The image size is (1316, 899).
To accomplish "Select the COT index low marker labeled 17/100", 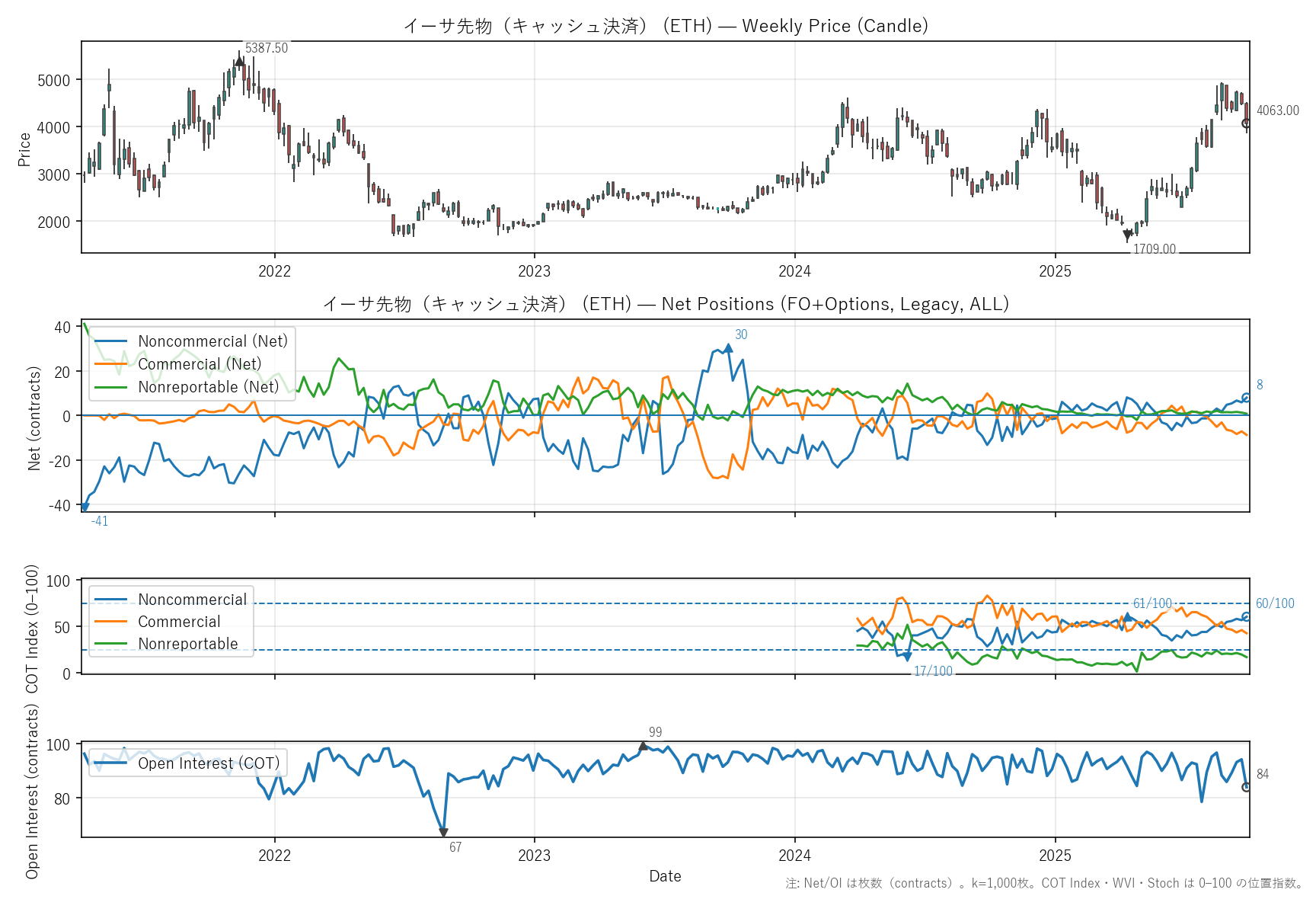I will (x=907, y=657).
